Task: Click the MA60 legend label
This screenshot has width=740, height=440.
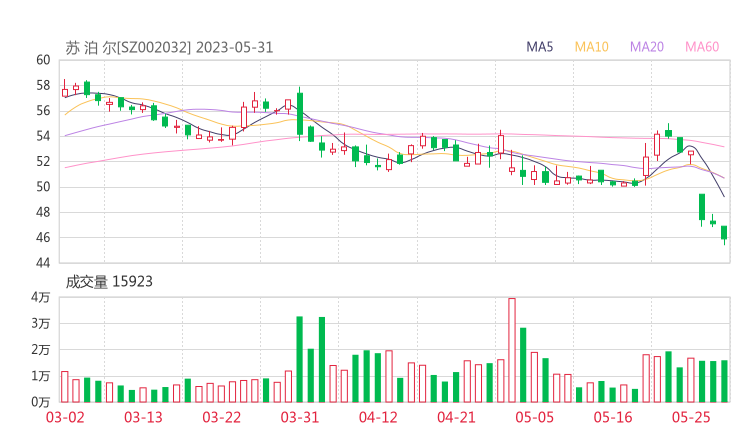Action: pos(702,47)
